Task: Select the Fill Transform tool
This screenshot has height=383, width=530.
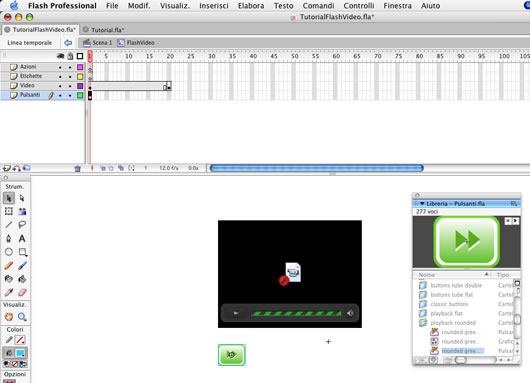Action: 22,212
